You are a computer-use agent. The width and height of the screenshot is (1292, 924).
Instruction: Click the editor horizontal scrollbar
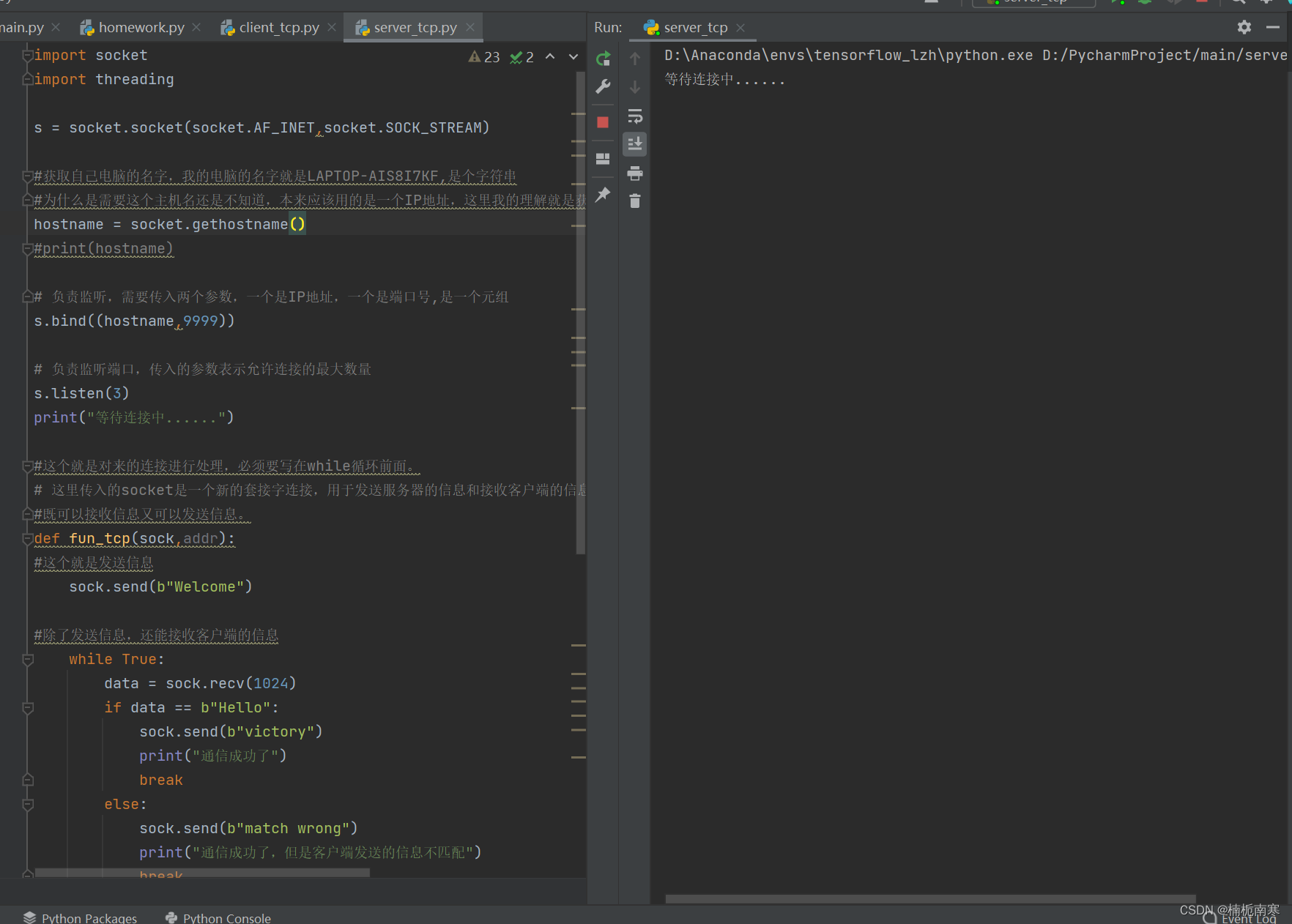coord(202,873)
